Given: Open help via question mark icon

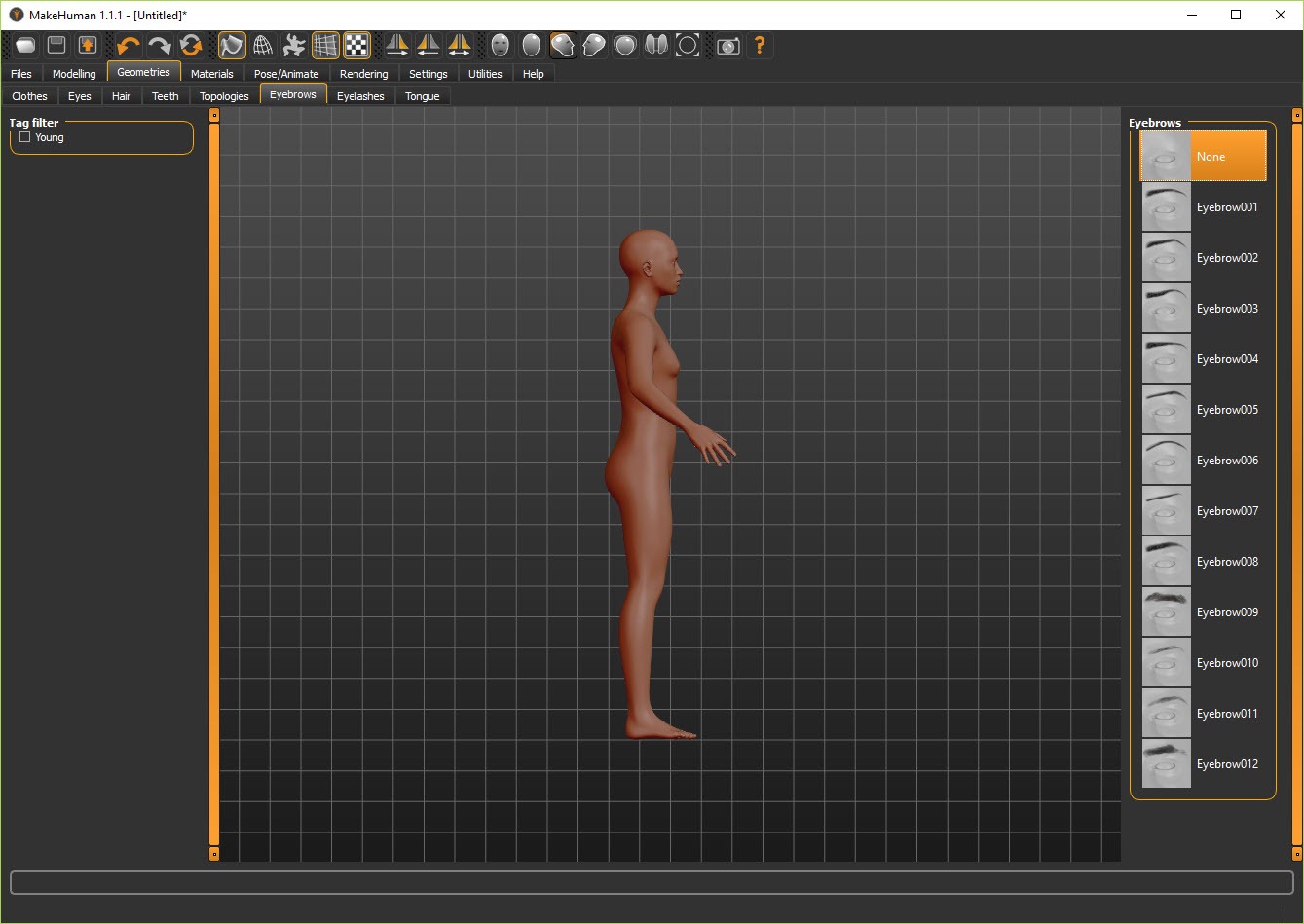Looking at the screenshot, I should pos(760,45).
